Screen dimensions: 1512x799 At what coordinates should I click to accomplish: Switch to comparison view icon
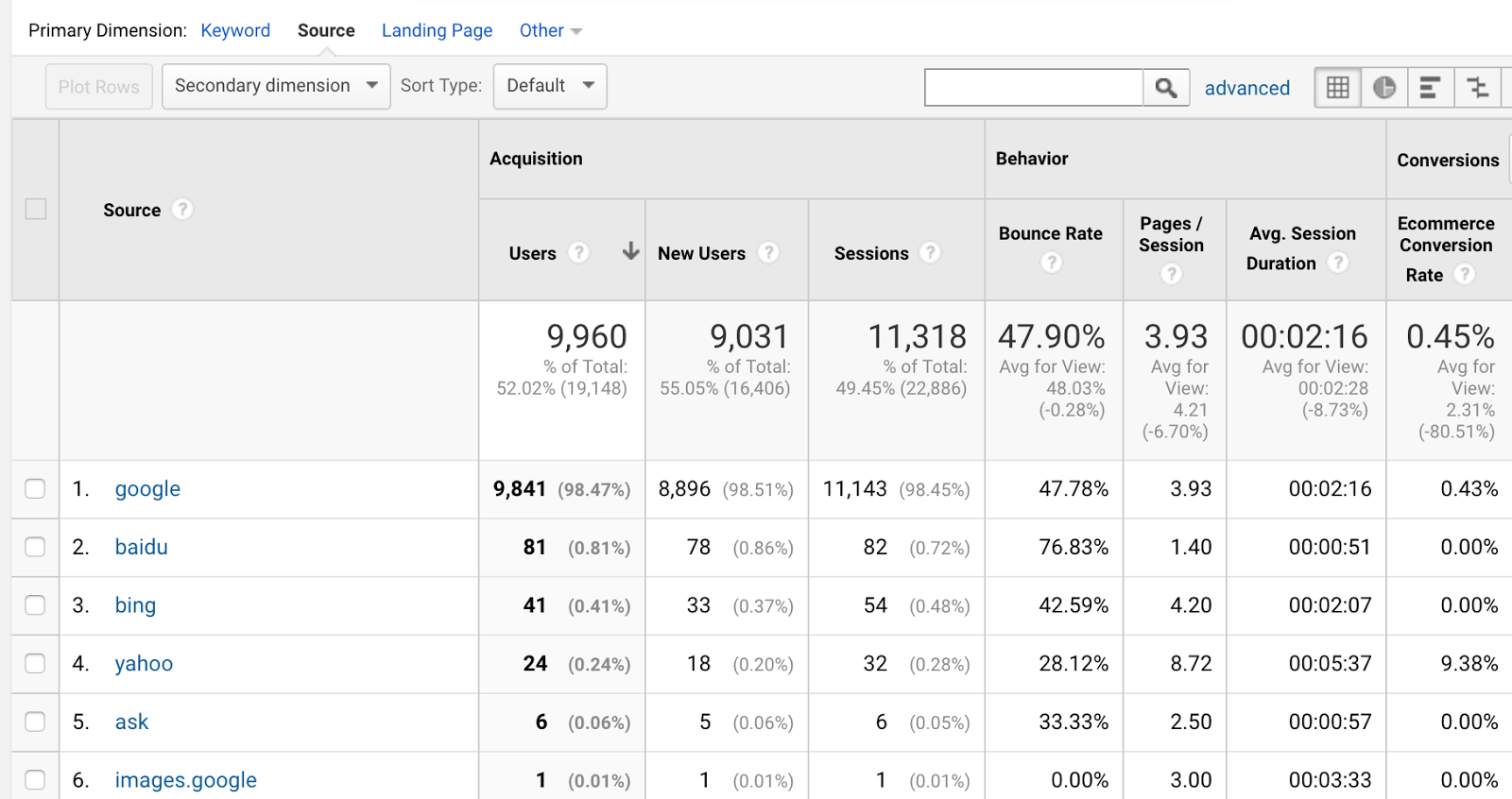1477,88
